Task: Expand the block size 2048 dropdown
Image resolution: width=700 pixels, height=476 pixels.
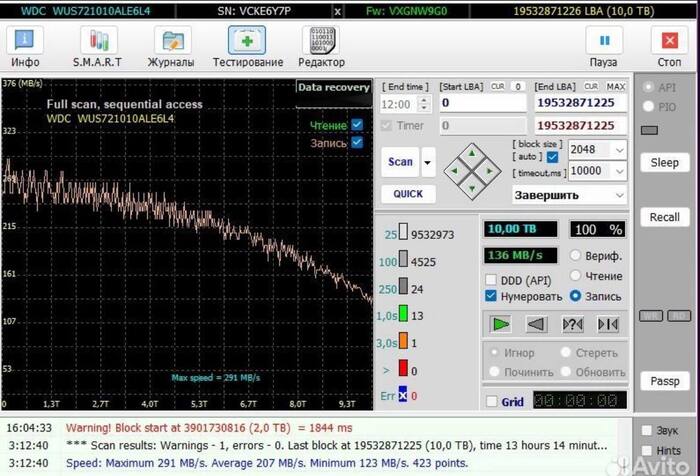Action: point(620,150)
